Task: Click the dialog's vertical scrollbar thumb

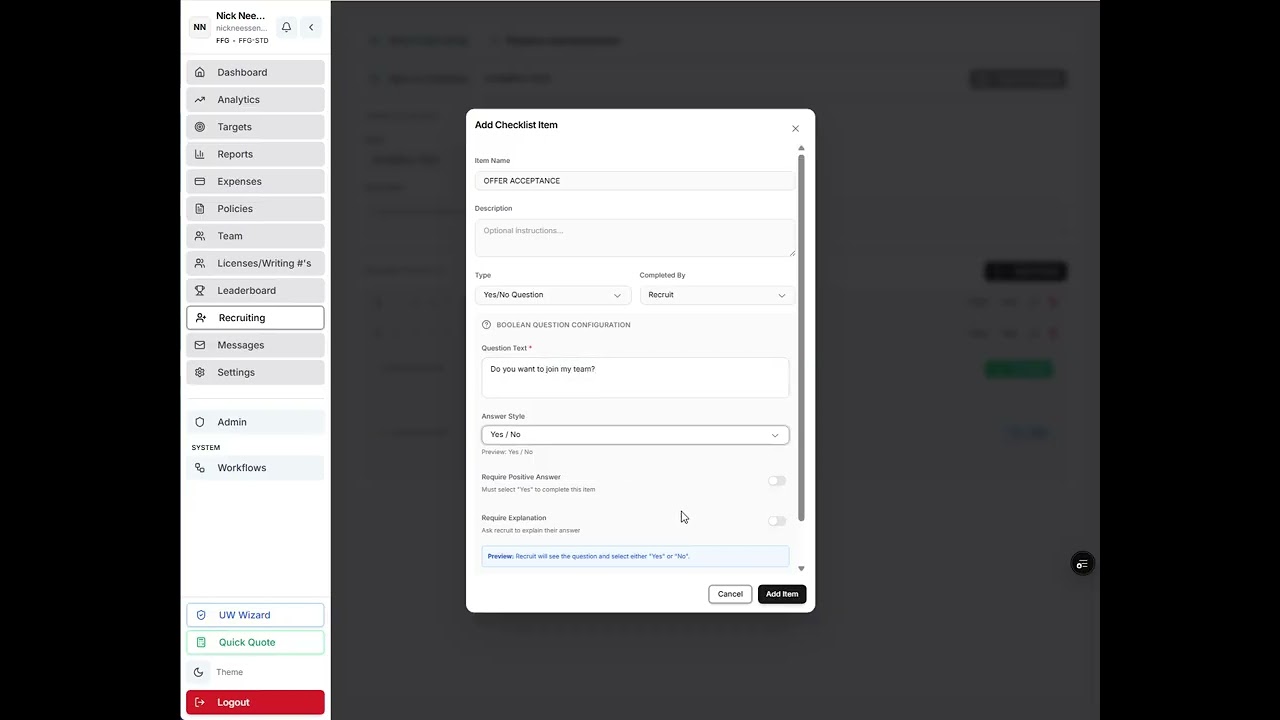Action: point(801,340)
